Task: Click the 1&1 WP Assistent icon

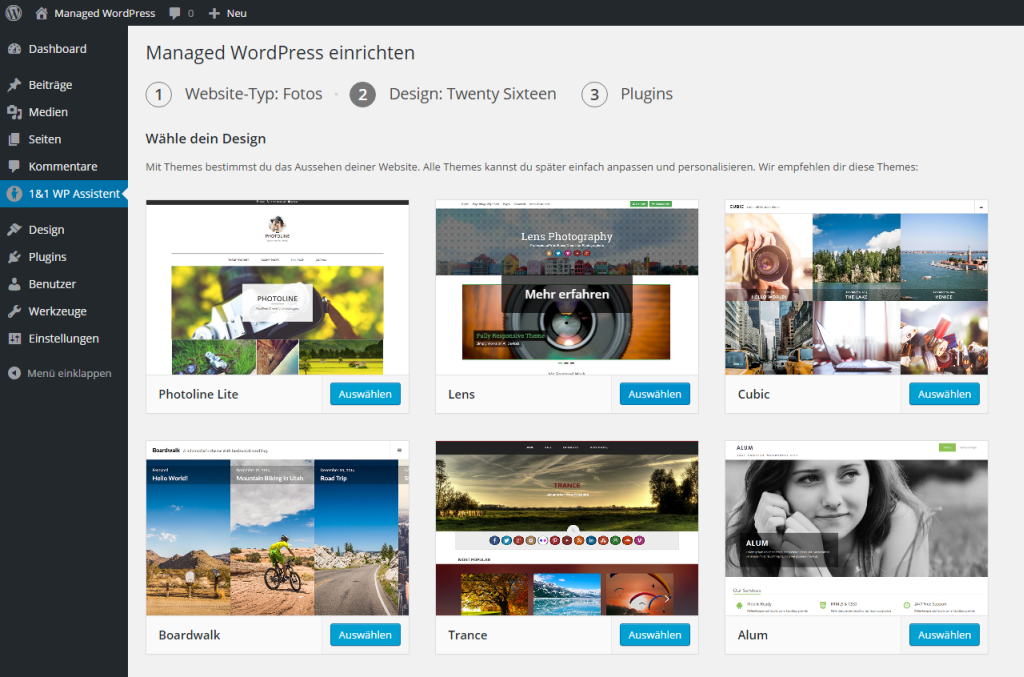Action: (x=14, y=194)
